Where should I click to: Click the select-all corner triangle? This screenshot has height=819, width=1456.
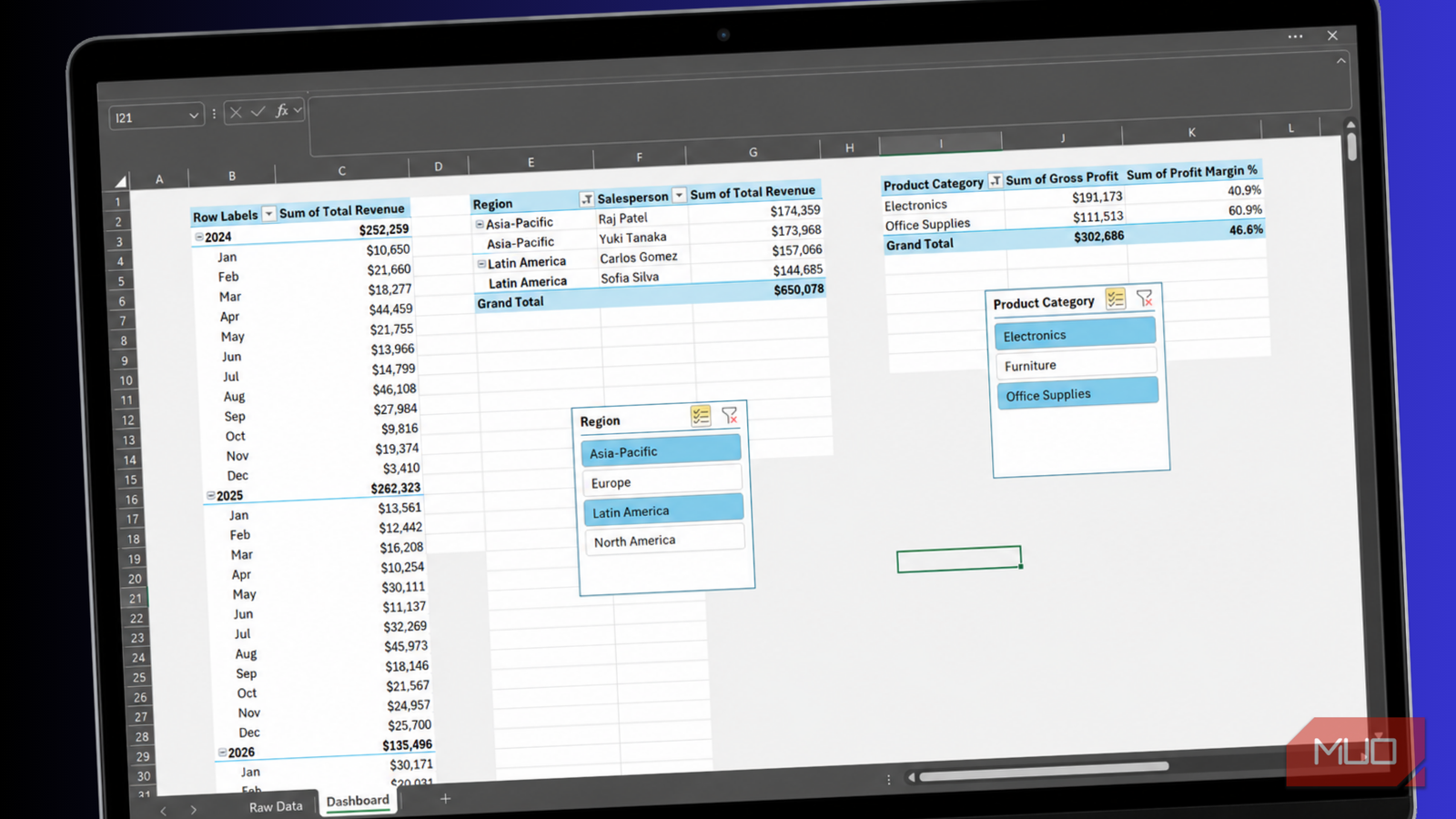coord(120,181)
